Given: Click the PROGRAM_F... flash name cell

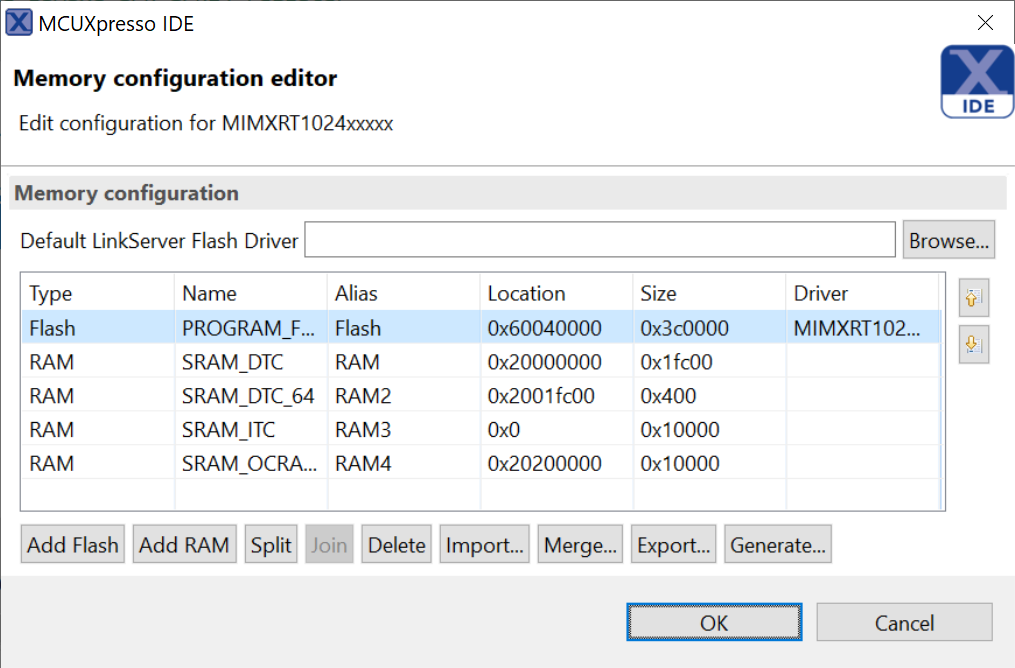Looking at the screenshot, I should [x=248, y=328].
